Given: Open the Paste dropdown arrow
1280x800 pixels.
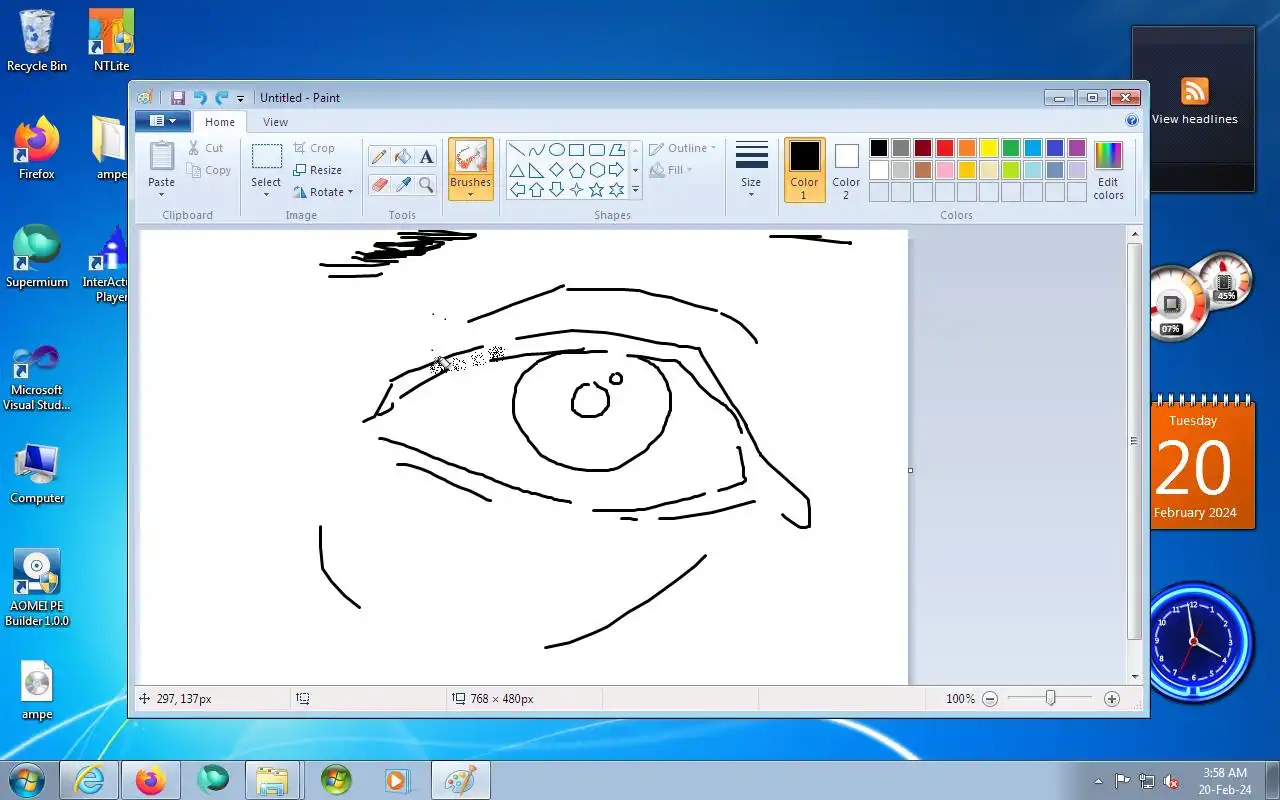Looking at the screenshot, I should pos(161,194).
